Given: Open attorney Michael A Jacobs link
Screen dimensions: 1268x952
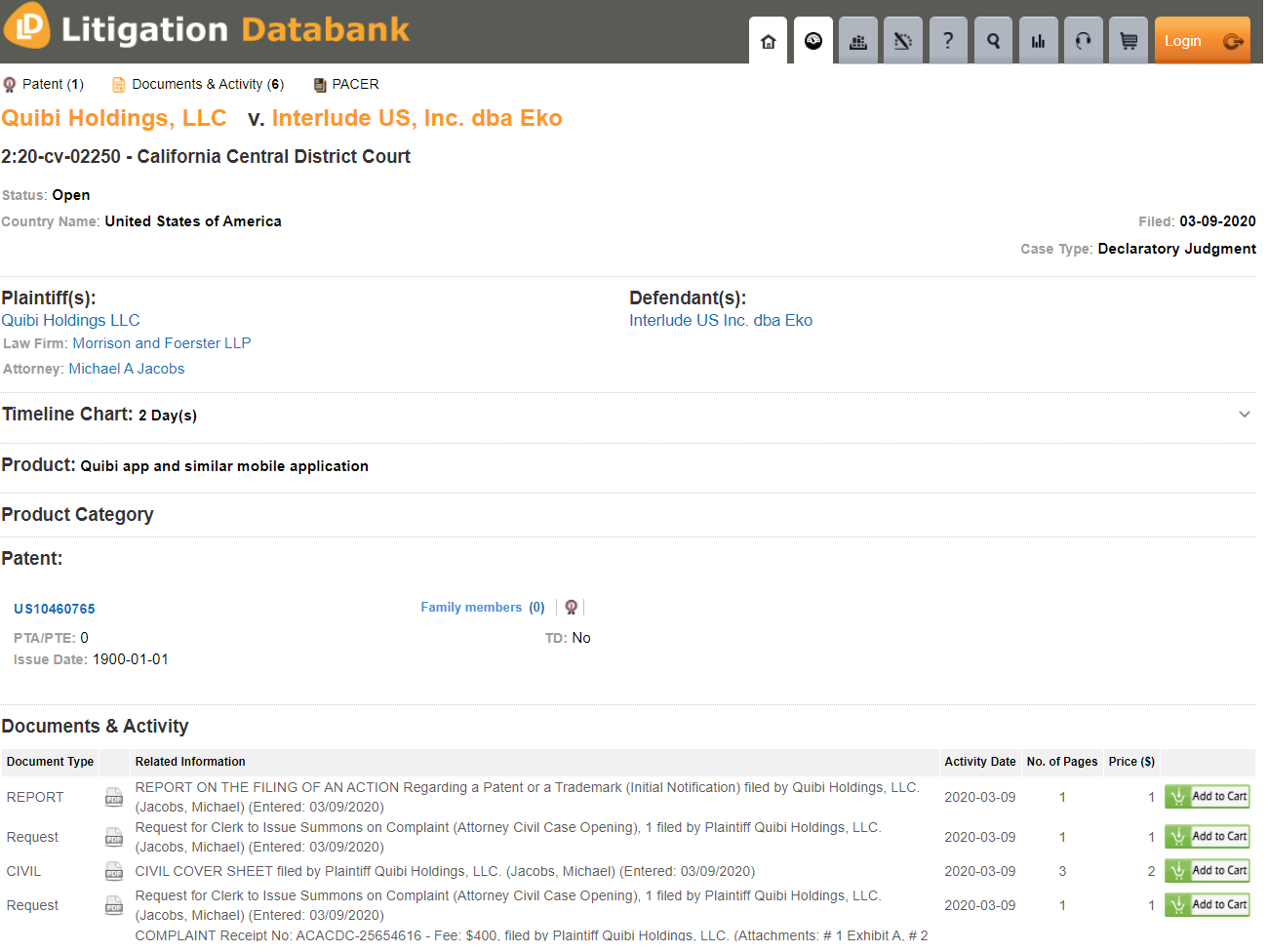Looking at the screenshot, I should point(127,369).
